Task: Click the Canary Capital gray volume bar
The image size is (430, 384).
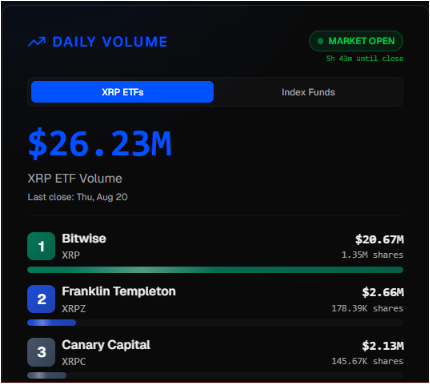Action: (x=47, y=376)
